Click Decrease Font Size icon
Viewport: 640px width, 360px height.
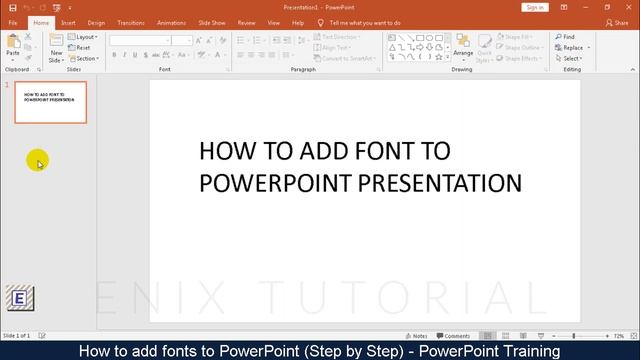(x=209, y=40)
